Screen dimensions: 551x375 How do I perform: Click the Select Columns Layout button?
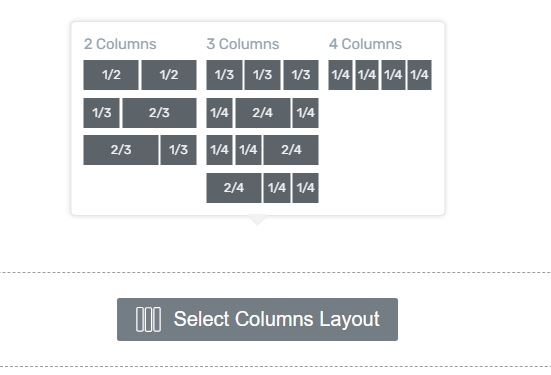point(257,319)
